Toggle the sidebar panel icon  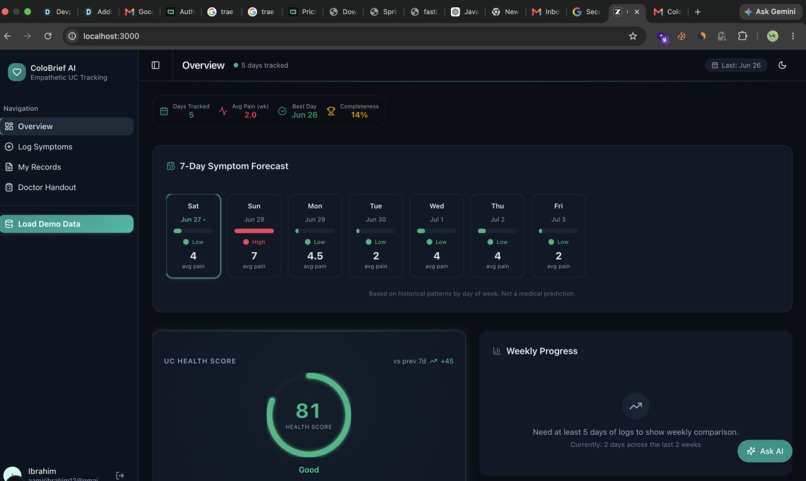155,65
